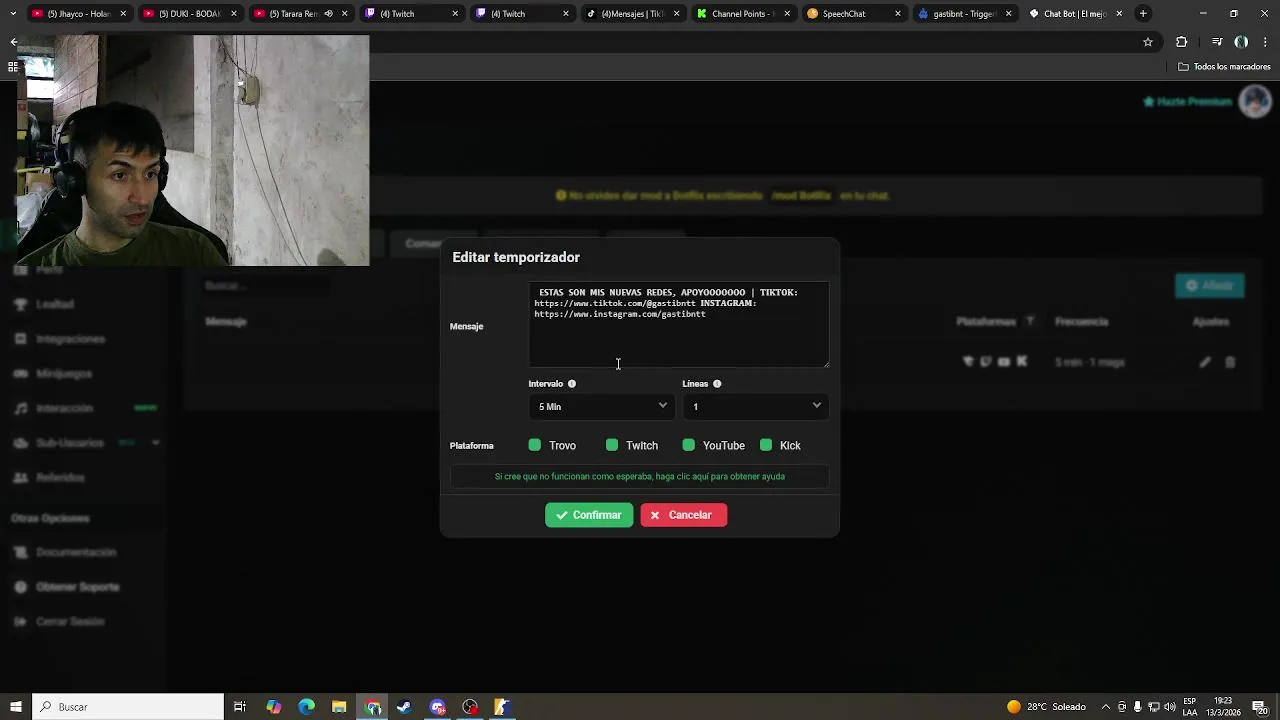Toggle the Twitch platform checkbox
The width and height of the screenshot is (1280, 720).
tap(612, 445)
